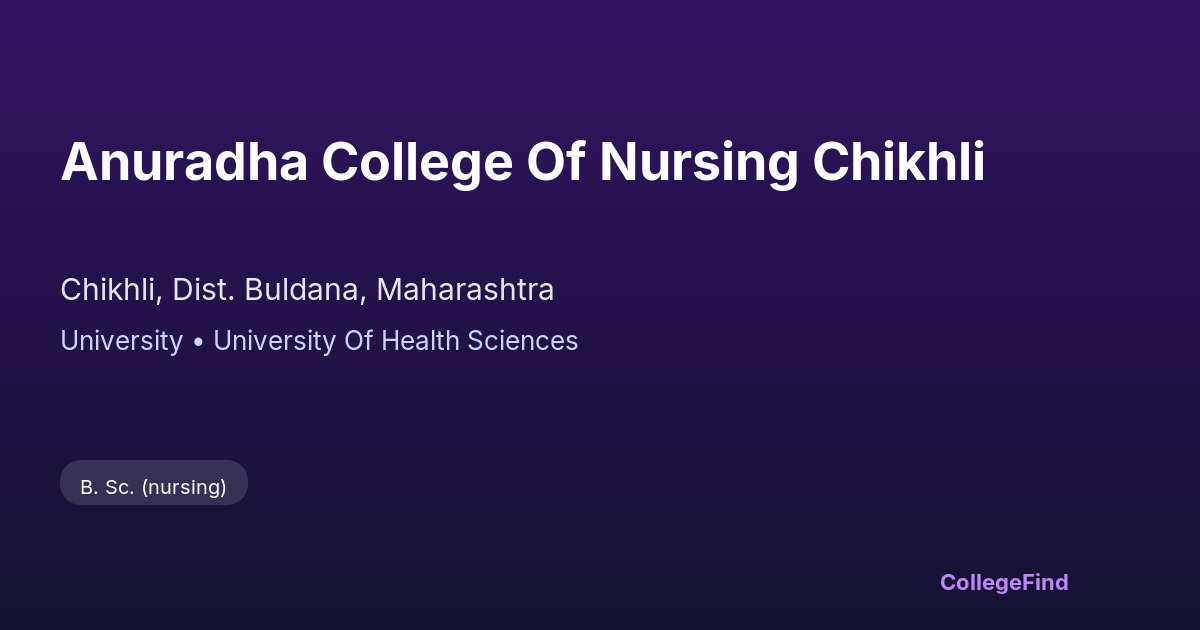Click "B. Sc." inside the course pill
The height and width of the screenshot is (630, 1200).
point(107,487)
